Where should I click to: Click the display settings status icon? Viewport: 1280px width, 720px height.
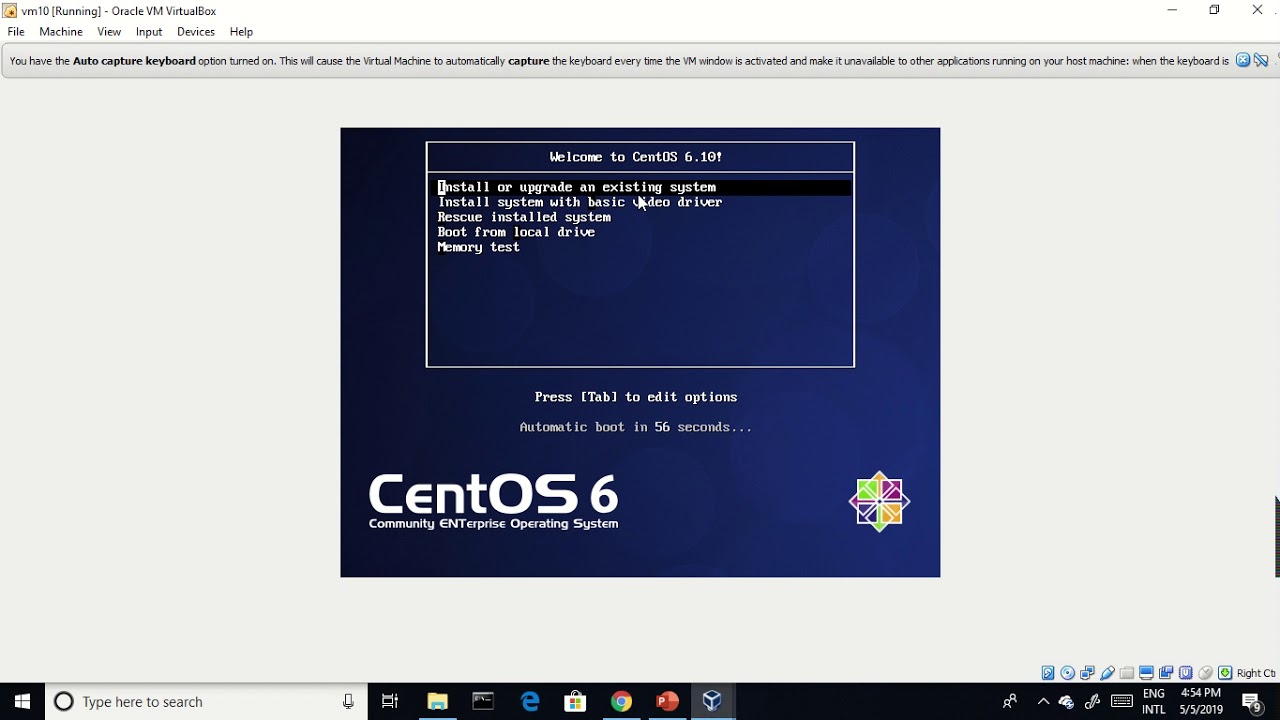pos(1146,673)
